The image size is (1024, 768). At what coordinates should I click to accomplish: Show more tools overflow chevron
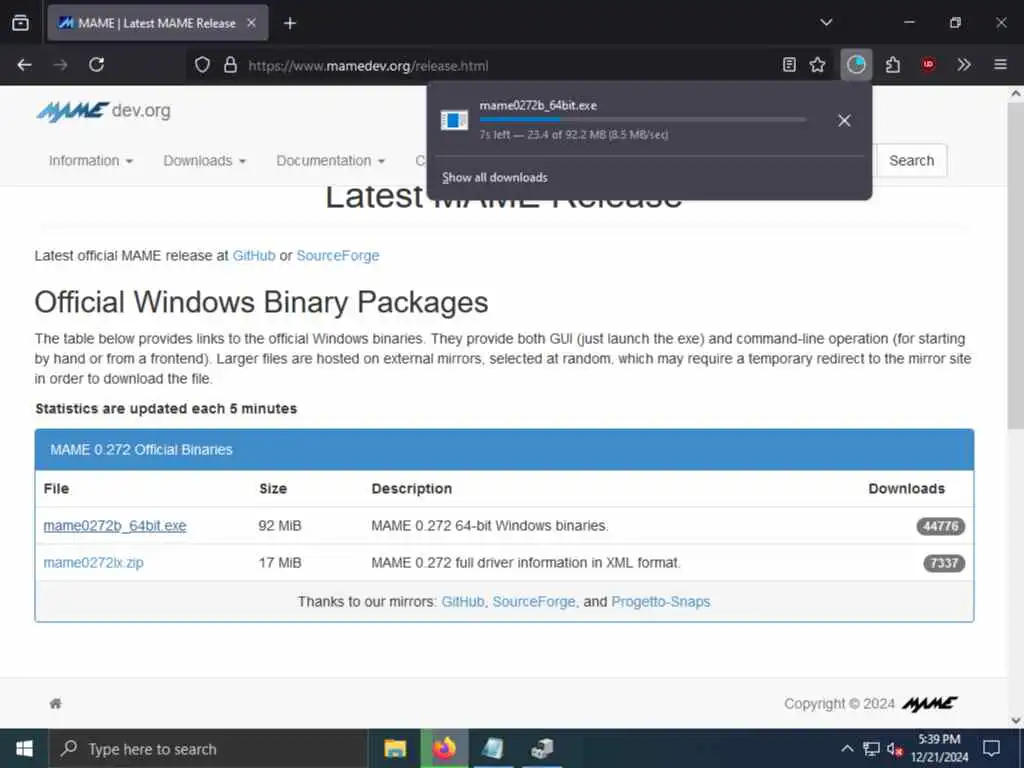(964, 65)
